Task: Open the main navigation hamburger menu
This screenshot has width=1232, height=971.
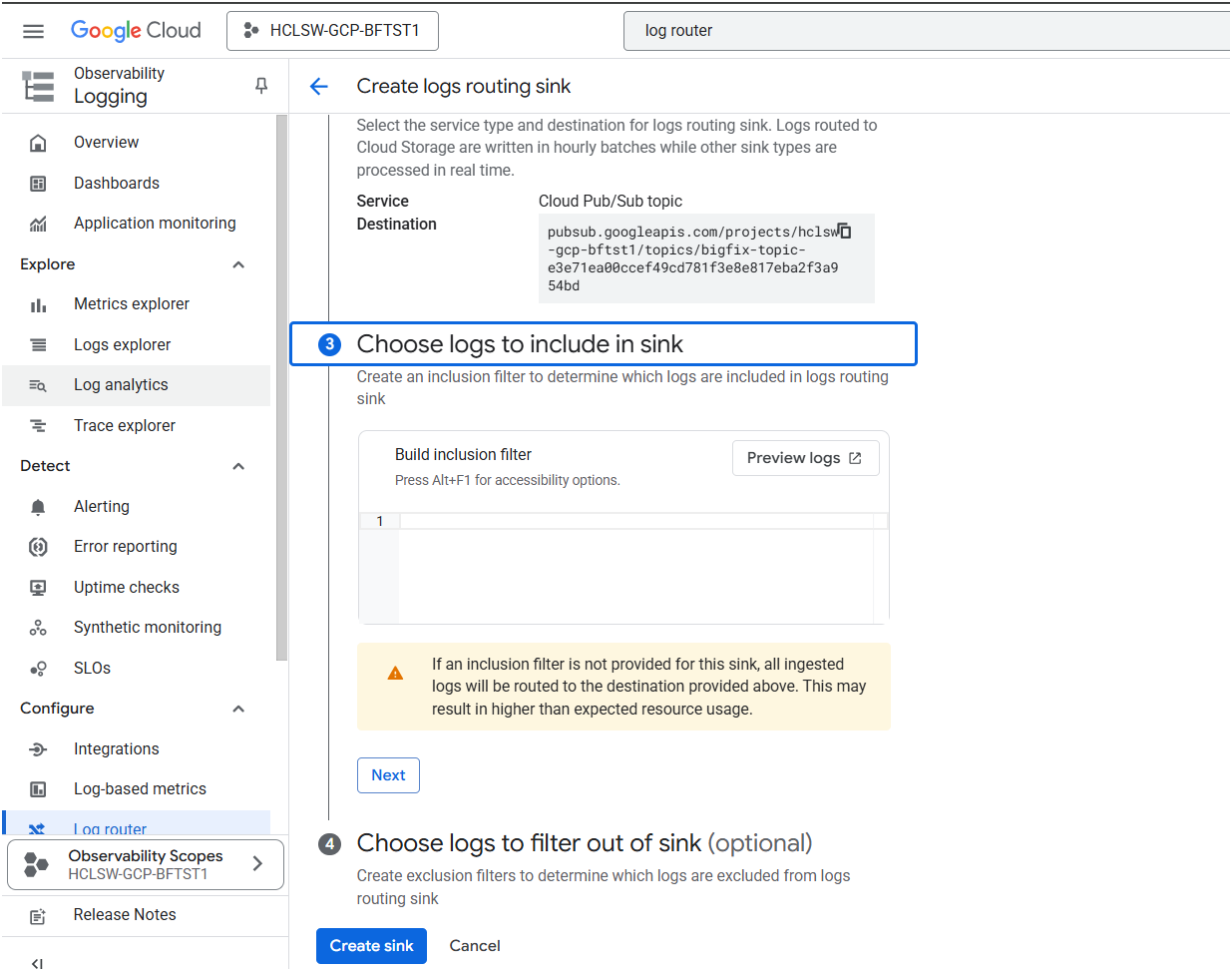Action: tap(33, 31)
